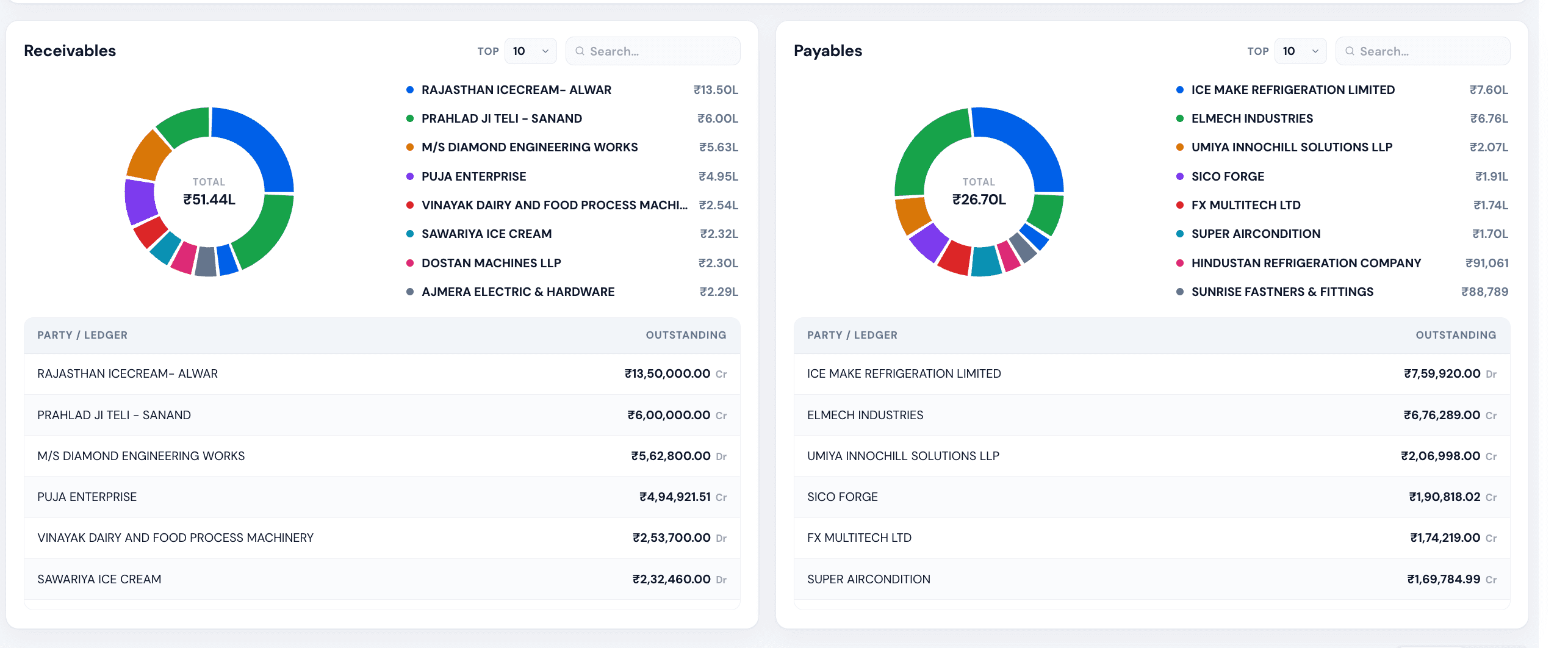This screenshot has height=648, width=1568.
Task: Select AJMERA ELECTRIC & HARDWARE legend entry
Action: (572, 292)
